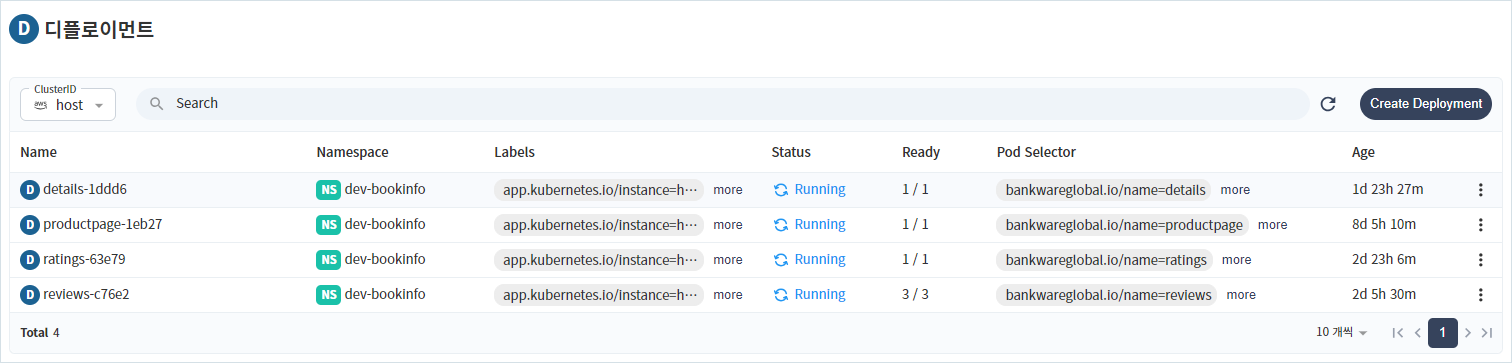Click the search magnifier icon
Viewport: 1512px width, 363px height.
click(x=157, y=103)
